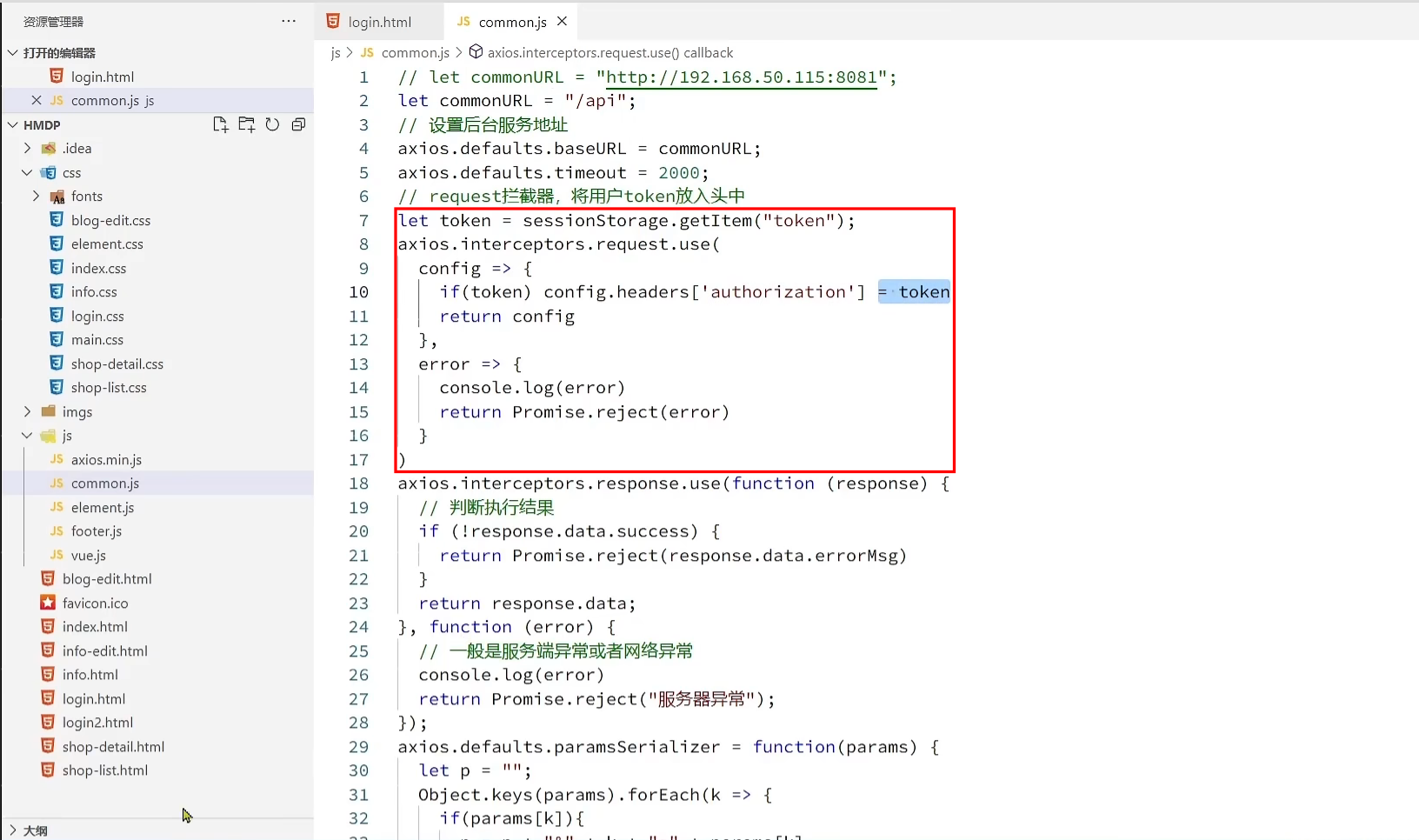This screenshot has width=1419, height=840.
Task: Click the js breadcrumb segment
Action: pyautogui.click(x=336, y=53)
